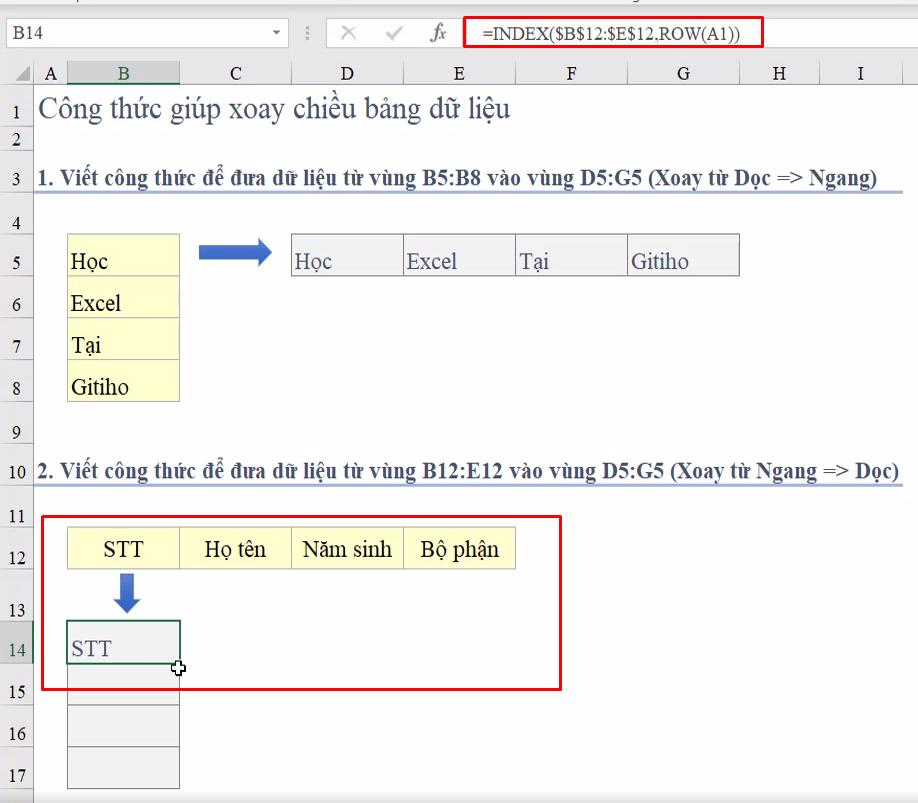
Task: Click the Cancel (X) icon beside formula bar
Action: 350,33
